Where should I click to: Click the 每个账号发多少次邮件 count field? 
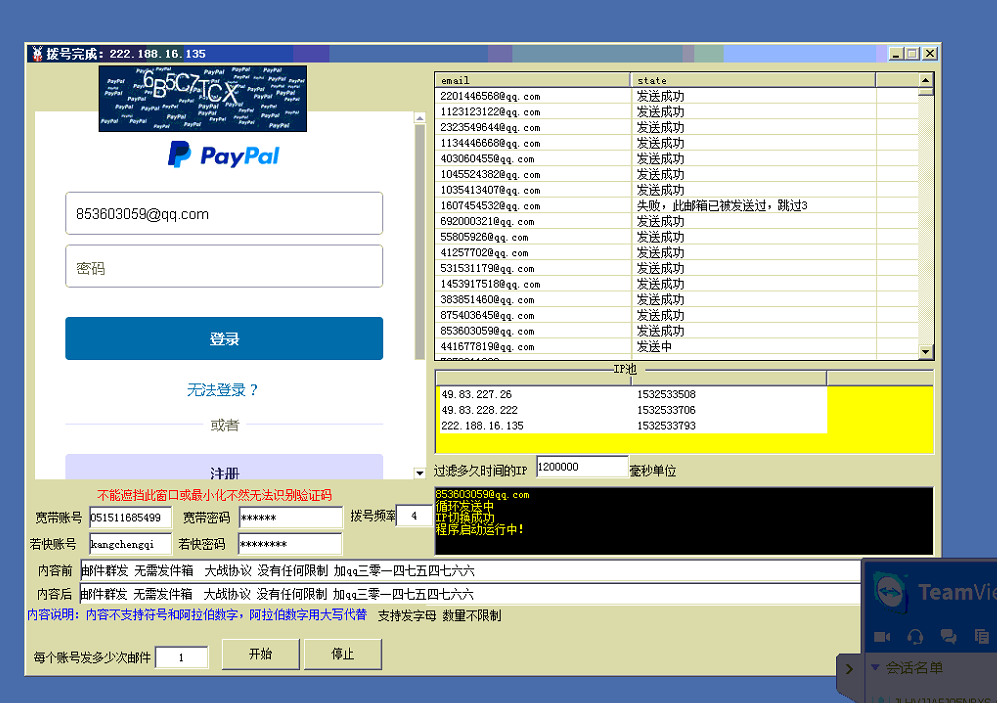point(182,657)
